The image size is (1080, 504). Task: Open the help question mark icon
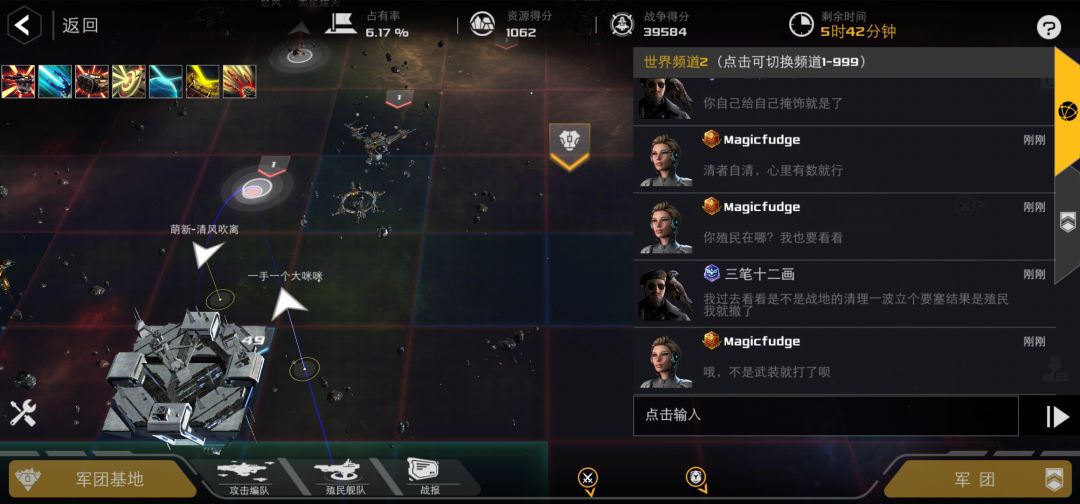point(1048,28)
